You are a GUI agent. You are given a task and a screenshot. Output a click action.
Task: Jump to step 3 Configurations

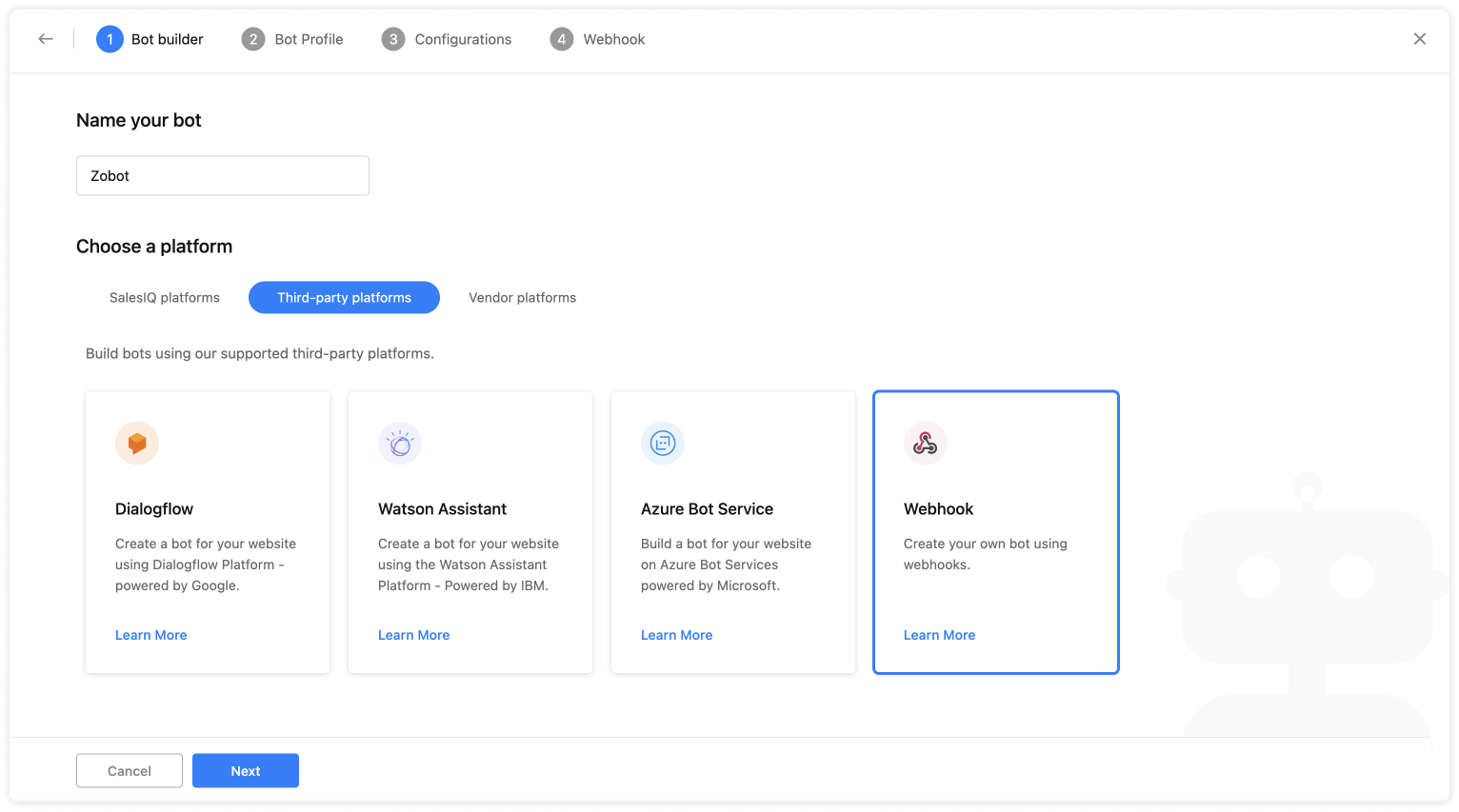[x=447, y=39]
